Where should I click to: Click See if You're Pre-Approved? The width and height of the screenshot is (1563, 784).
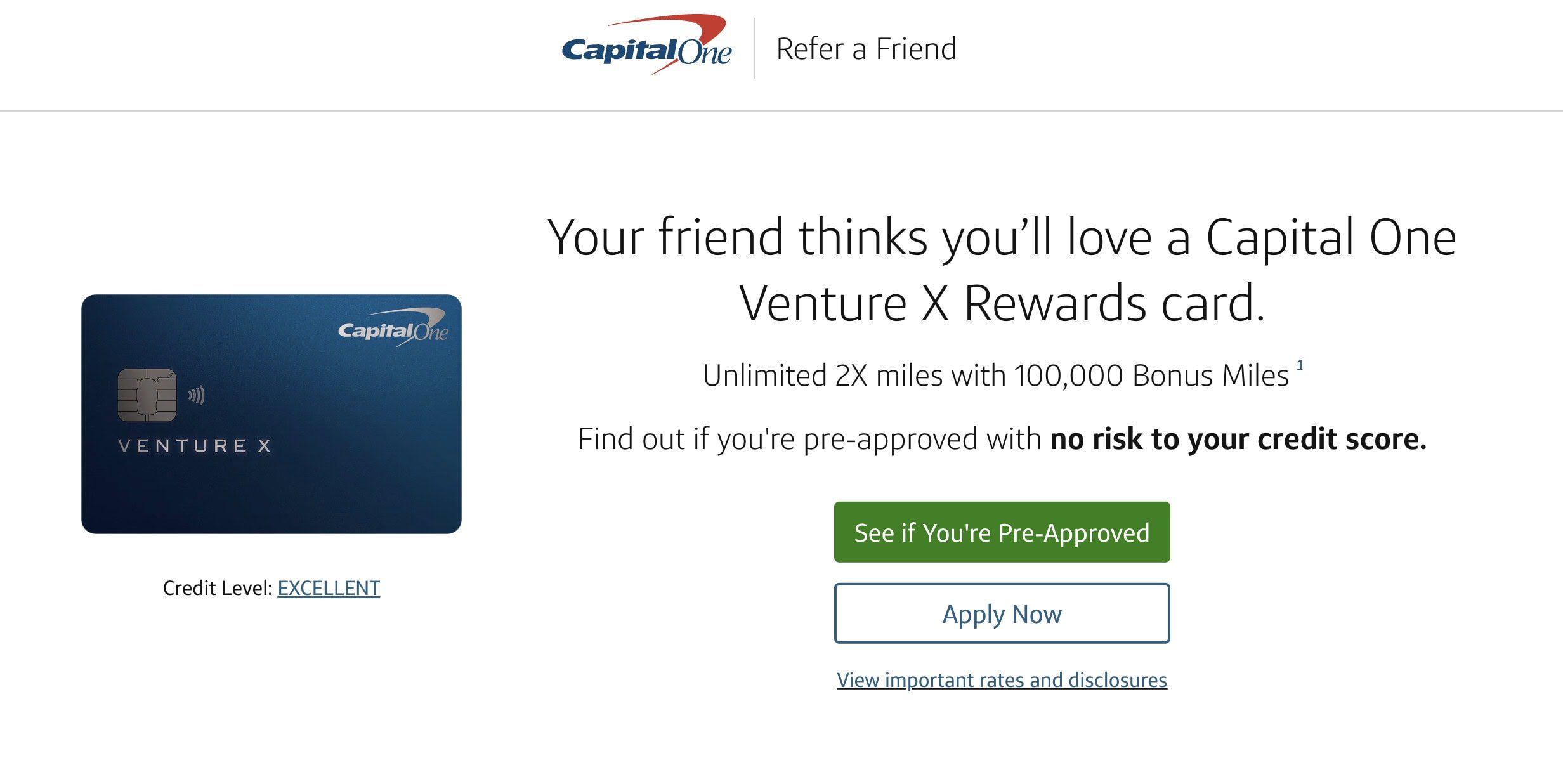click(1001, 532)
